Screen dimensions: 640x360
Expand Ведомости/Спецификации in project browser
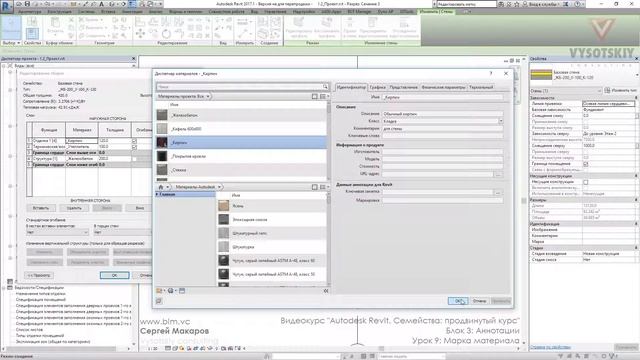(4, 288)
